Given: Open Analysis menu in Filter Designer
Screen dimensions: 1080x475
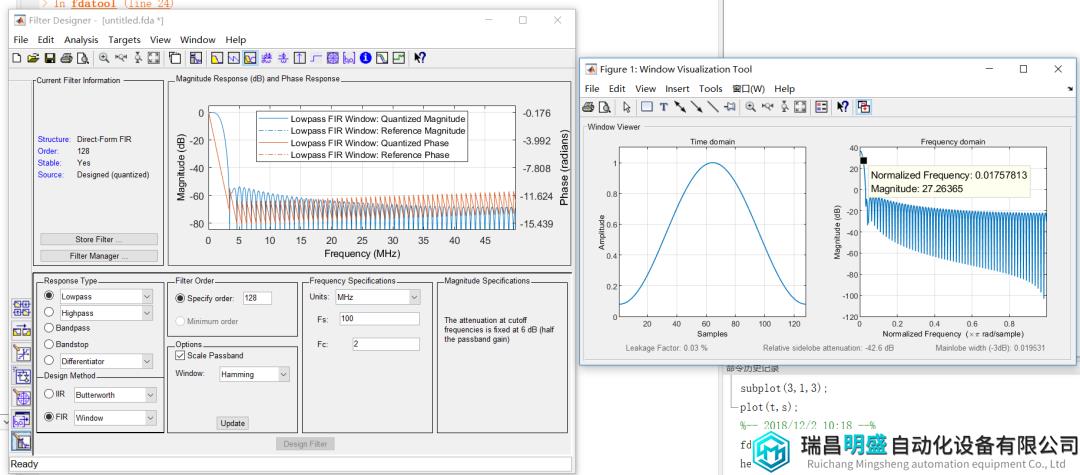Looking at the screenshot, I should 81,40.
